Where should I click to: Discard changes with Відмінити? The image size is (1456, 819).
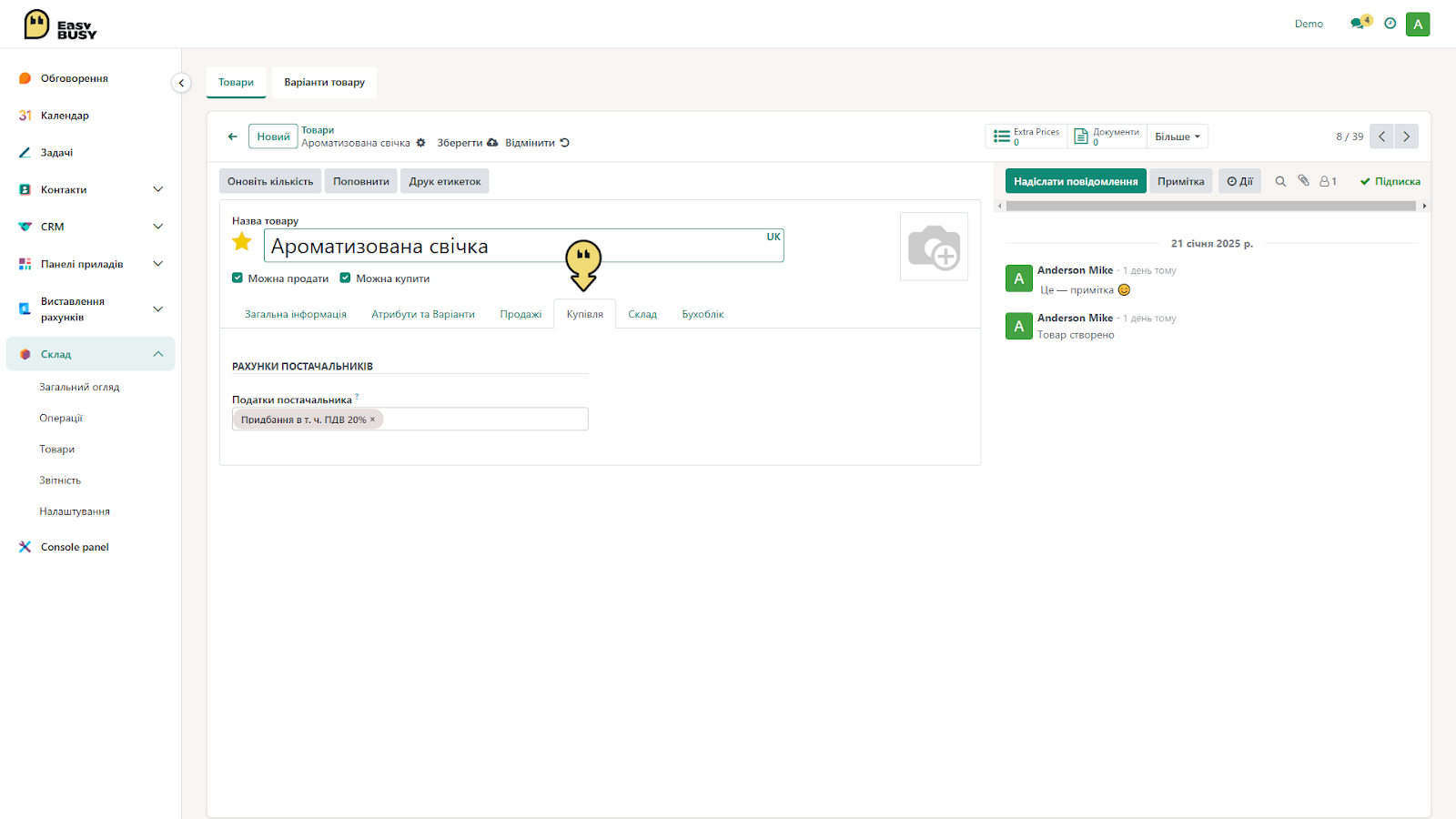tap(537, 143)
